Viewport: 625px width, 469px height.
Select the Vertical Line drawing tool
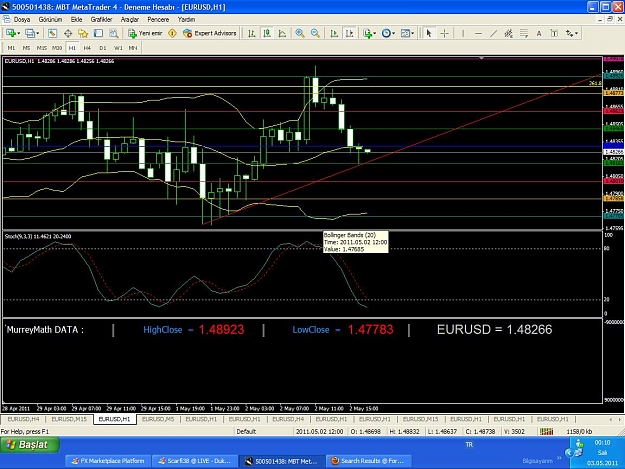463,33
